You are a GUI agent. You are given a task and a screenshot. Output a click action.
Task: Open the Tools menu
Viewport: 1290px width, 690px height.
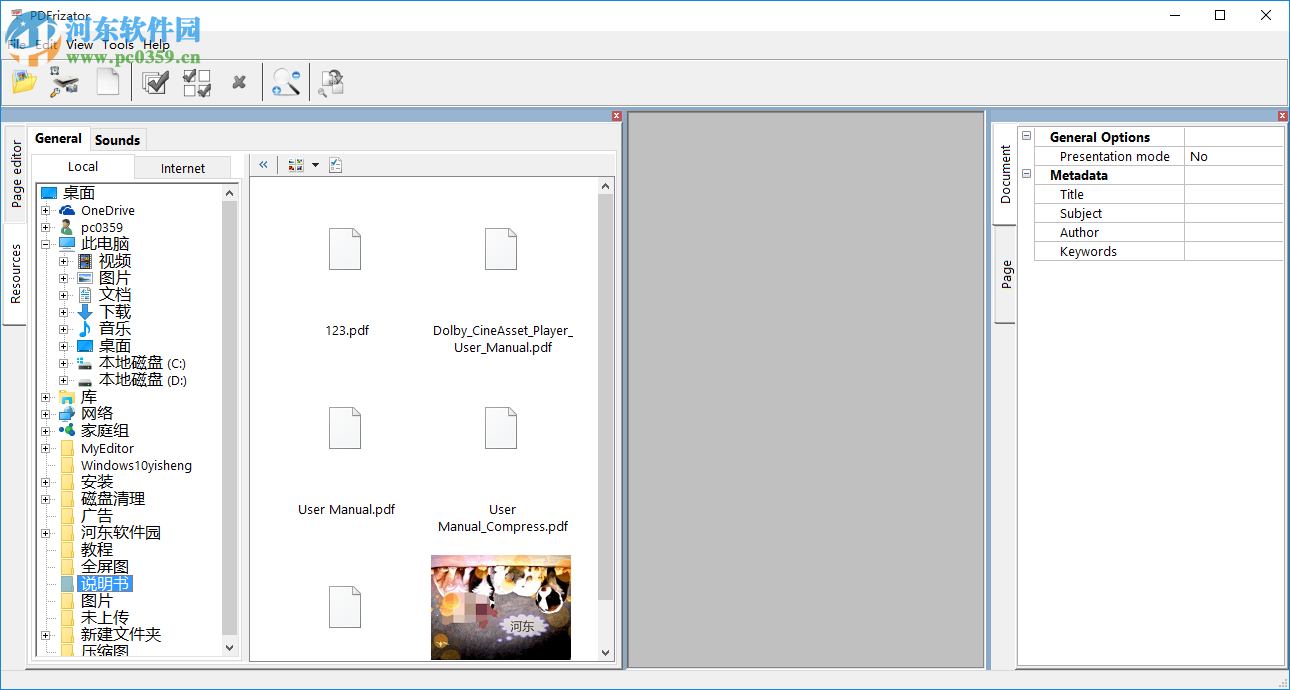tap(118, 44)
